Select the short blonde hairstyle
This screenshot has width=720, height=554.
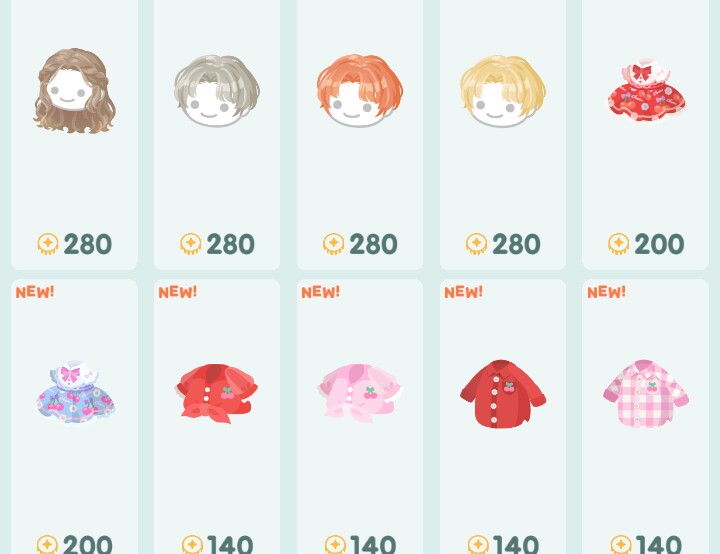pos(503,91)
